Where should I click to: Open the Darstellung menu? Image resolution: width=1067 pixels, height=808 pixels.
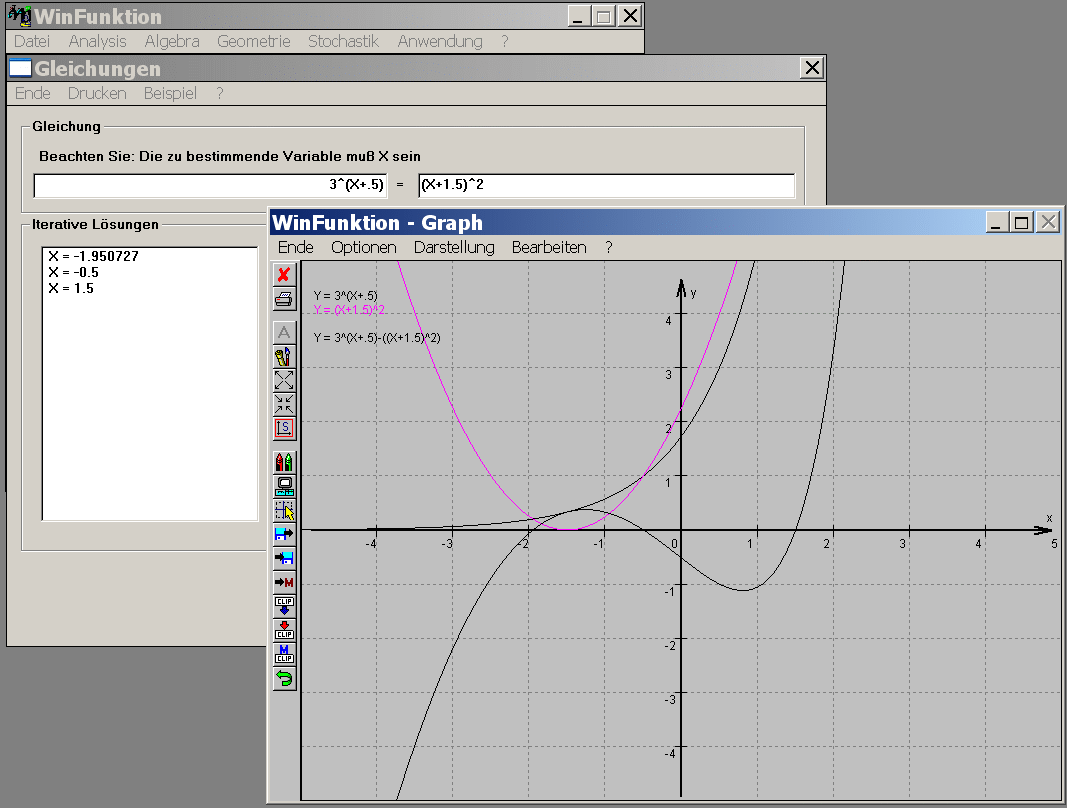pyautogui.click(x=454, y=247)
